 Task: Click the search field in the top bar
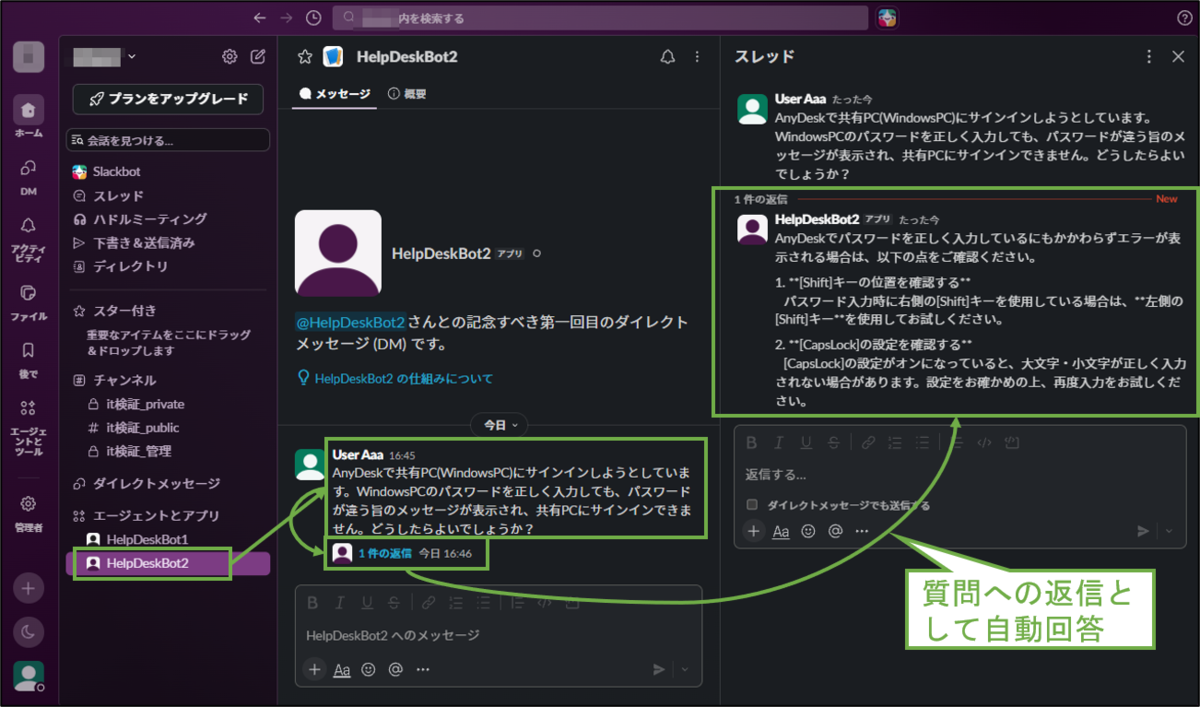(x=600, y=18)
